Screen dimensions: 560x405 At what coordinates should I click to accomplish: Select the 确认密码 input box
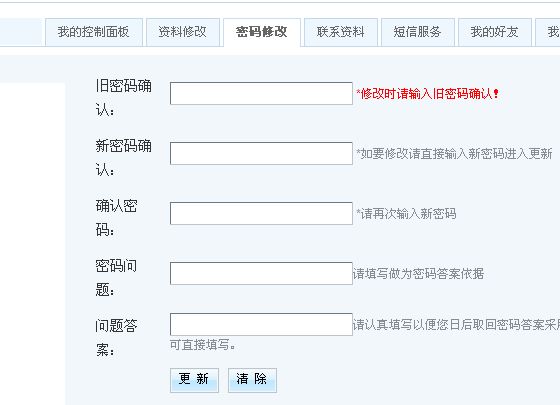click(x=261, y=214)
